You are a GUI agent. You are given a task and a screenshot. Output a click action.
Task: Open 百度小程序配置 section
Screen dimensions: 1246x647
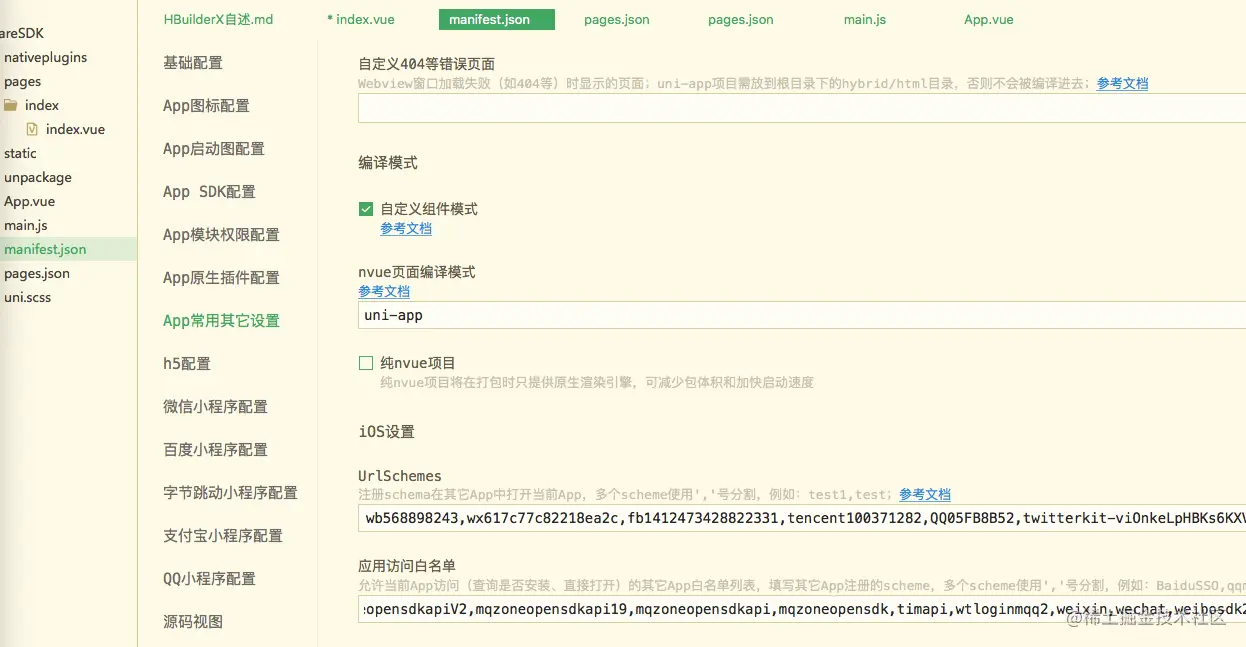(215, 450)
